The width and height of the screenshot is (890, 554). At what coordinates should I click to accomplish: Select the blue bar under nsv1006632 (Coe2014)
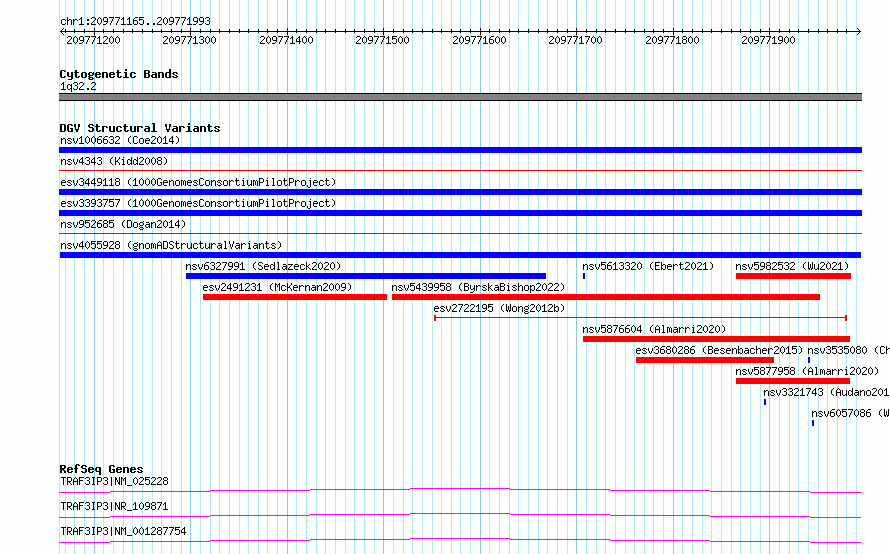click(x=460, y=150)
